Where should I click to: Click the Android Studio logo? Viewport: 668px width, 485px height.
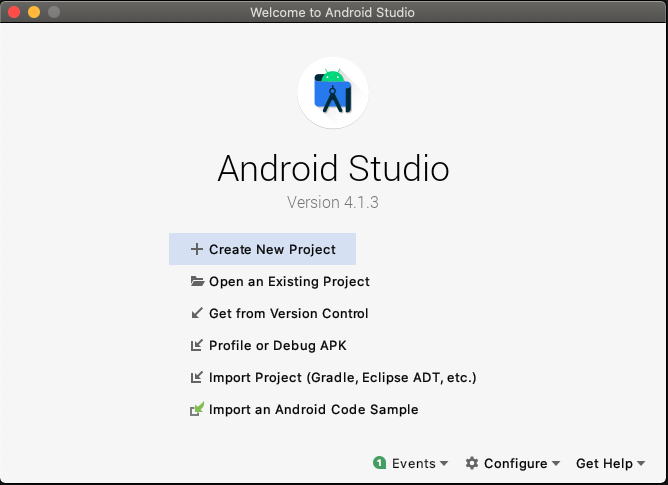[333, 92]
